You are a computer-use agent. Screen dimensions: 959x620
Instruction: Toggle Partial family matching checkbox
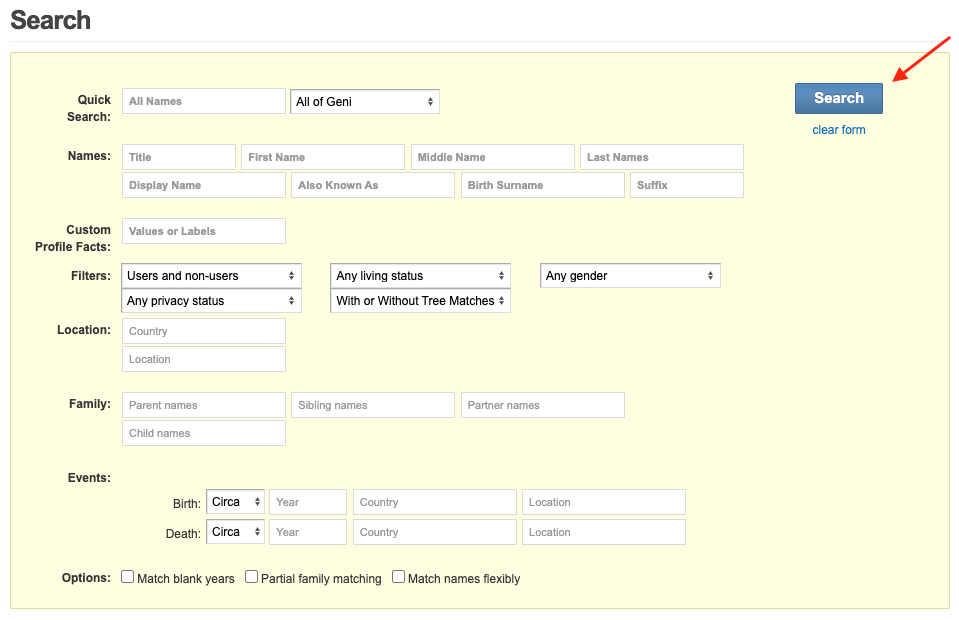(x=252, y=577)
